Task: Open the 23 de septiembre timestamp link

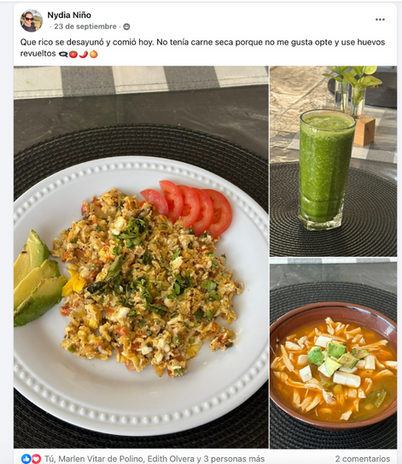Action: coord(85,27)
